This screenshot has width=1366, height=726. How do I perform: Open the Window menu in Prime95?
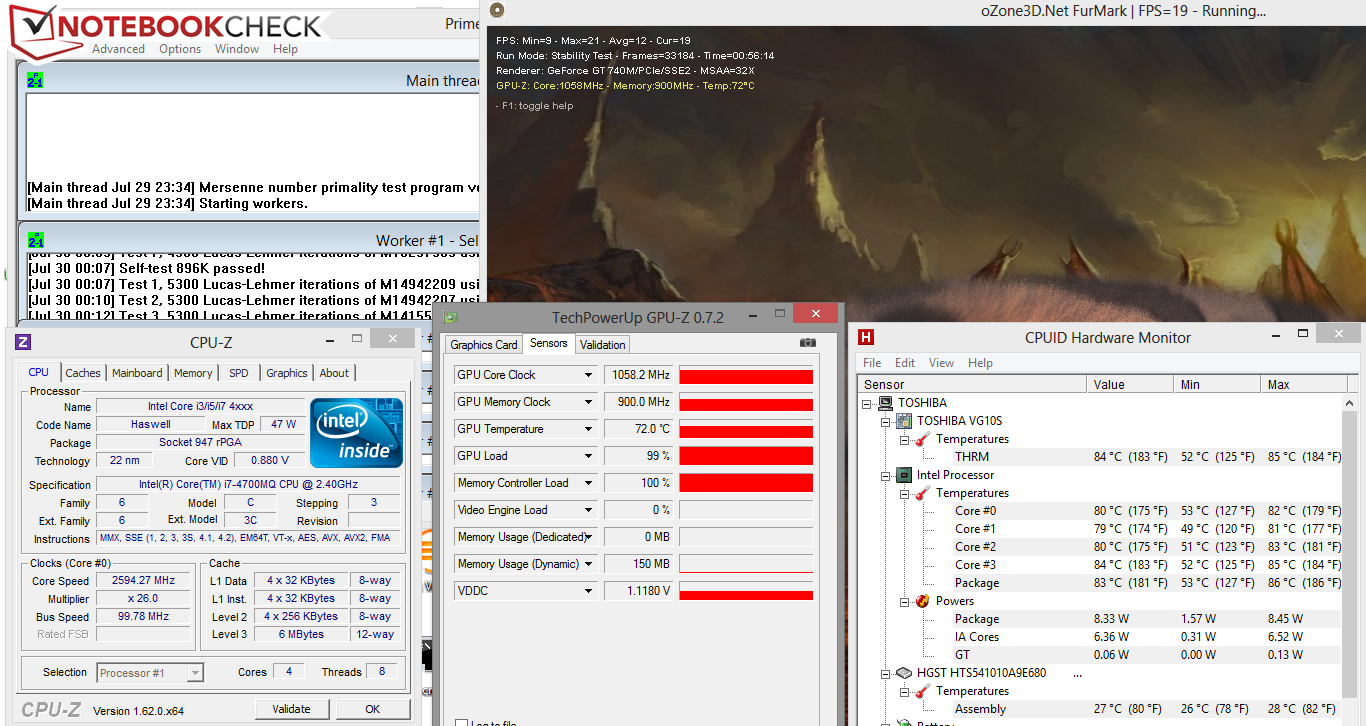point(237,49)
